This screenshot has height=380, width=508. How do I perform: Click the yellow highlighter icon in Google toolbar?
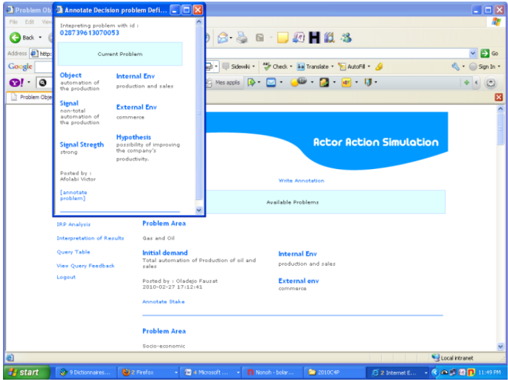378,67
